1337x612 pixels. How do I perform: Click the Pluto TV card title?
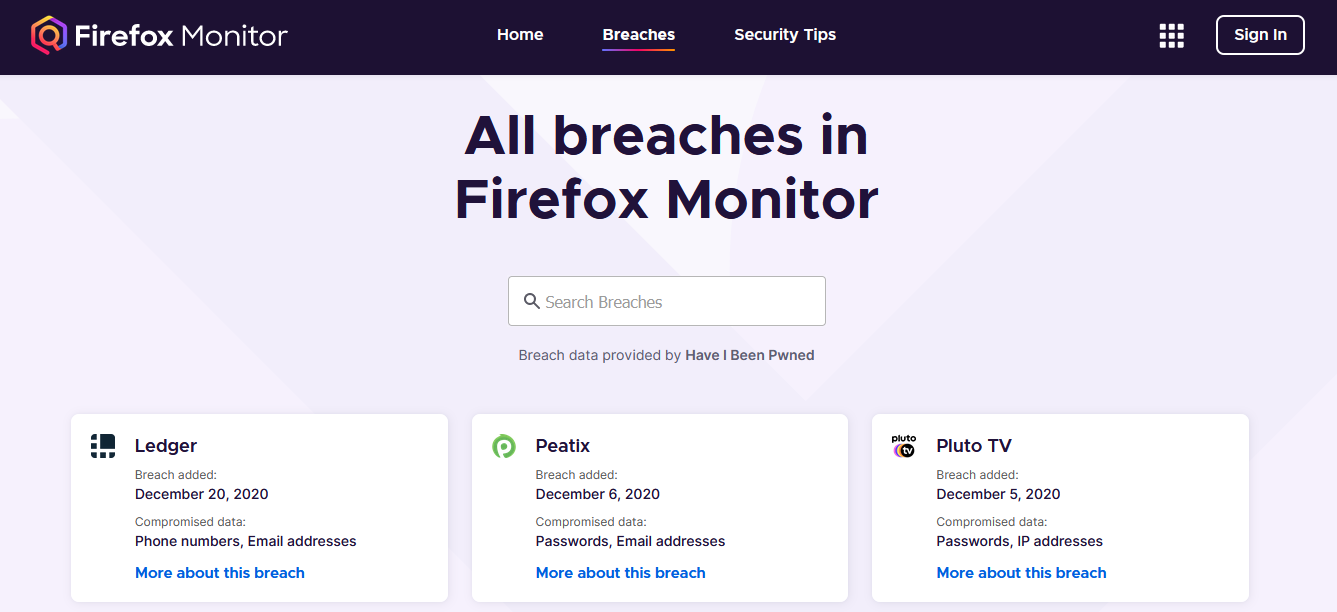975,446
